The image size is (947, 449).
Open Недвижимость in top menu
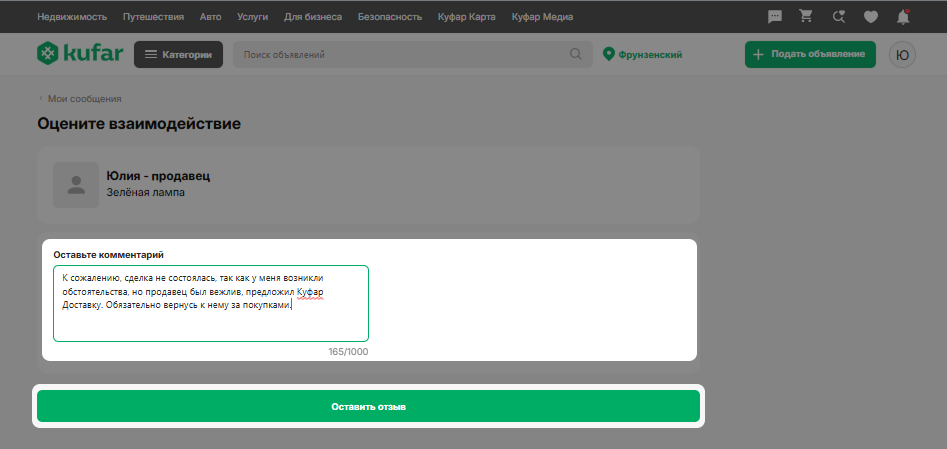(x=72, y=17)
